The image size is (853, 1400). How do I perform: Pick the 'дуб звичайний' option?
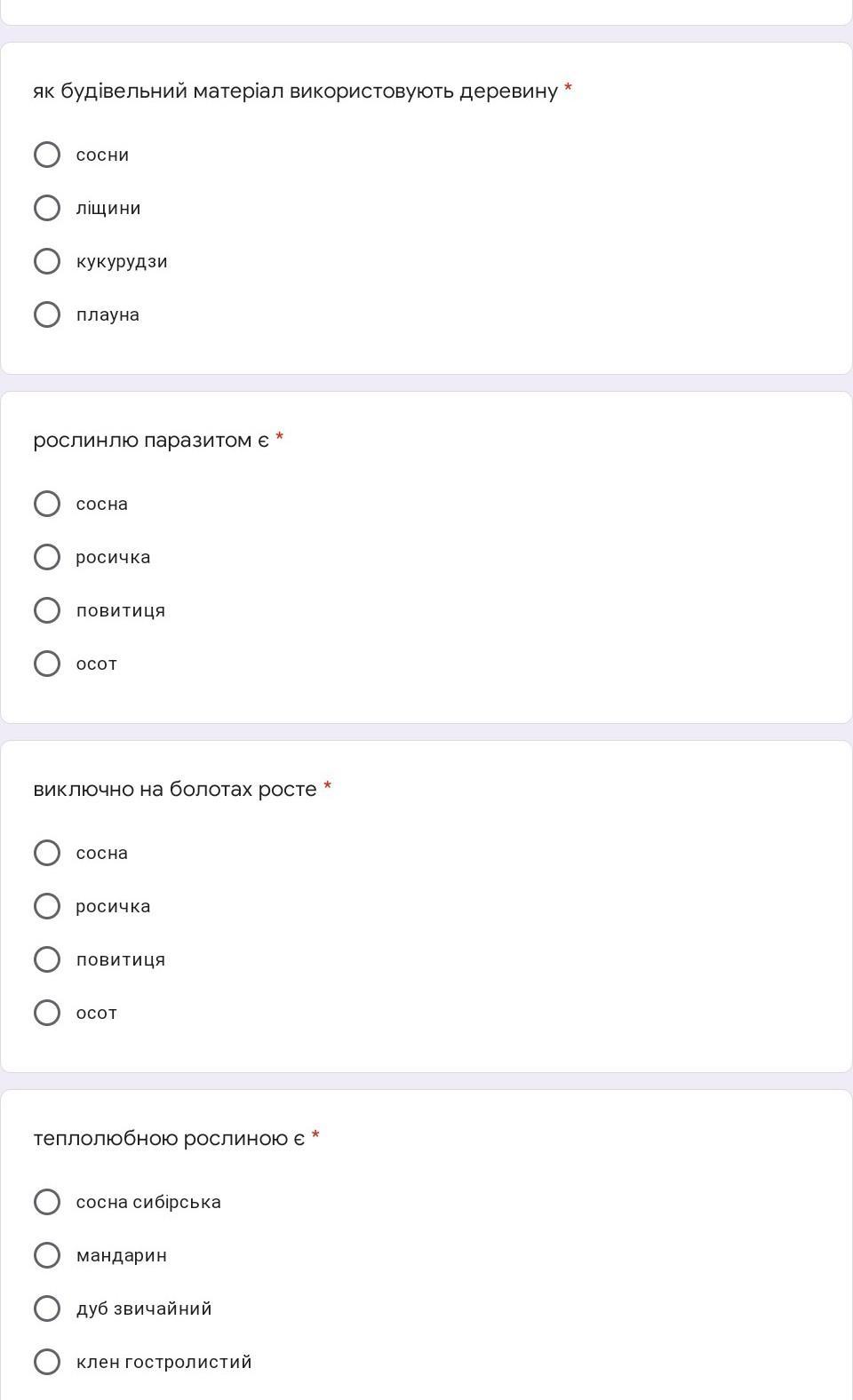pyautogui.click(x=47, y=1309)
